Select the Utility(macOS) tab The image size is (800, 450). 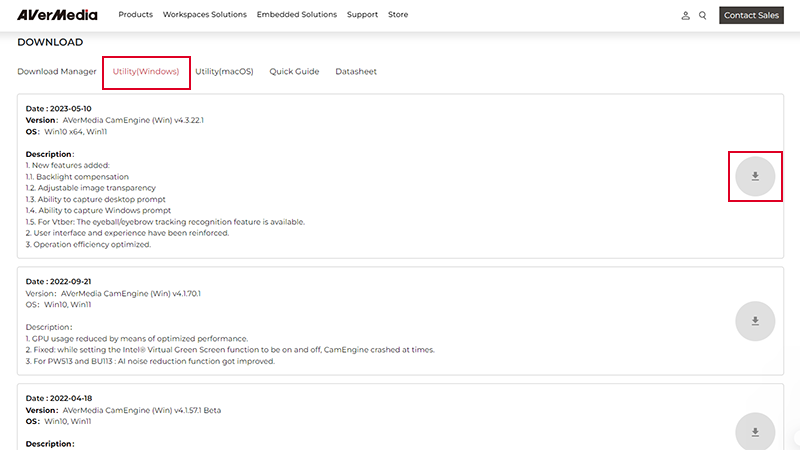224,71
